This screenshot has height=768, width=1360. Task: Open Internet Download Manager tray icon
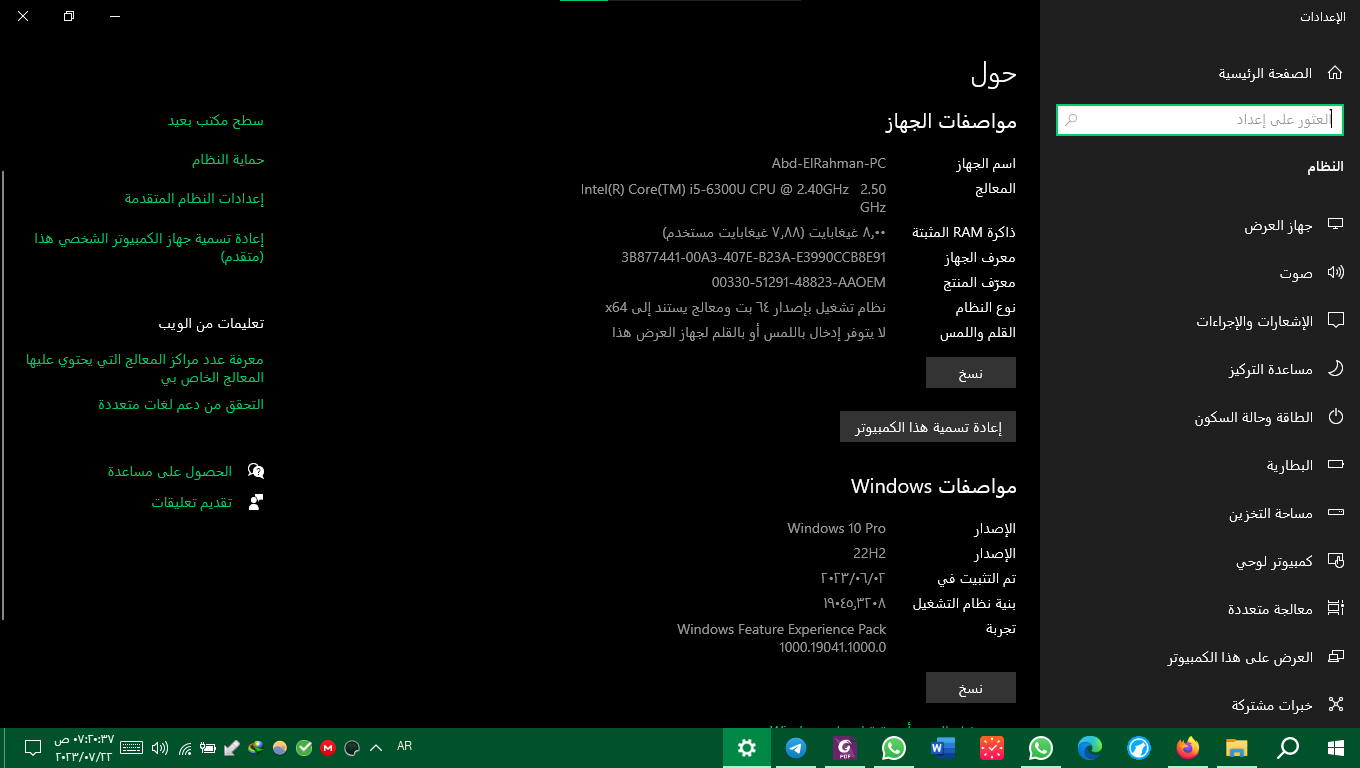pyautogui.click(x=256, y=747)
